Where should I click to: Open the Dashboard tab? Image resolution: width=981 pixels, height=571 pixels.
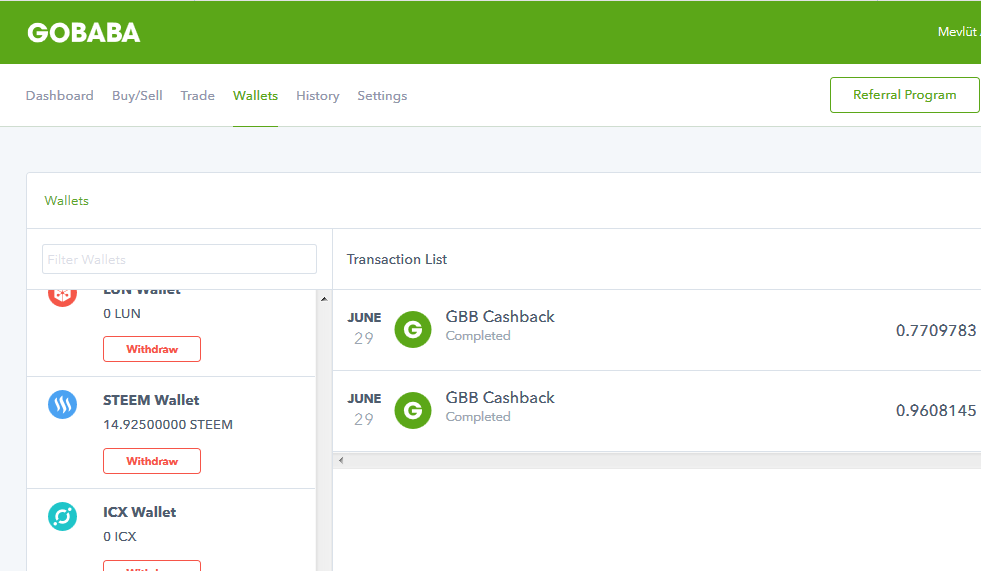pos(59,96)
